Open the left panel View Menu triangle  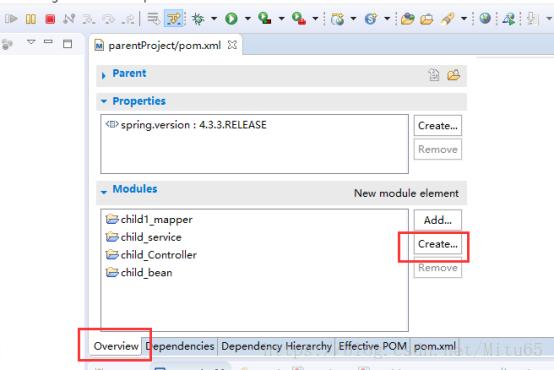tap(31, 42)
